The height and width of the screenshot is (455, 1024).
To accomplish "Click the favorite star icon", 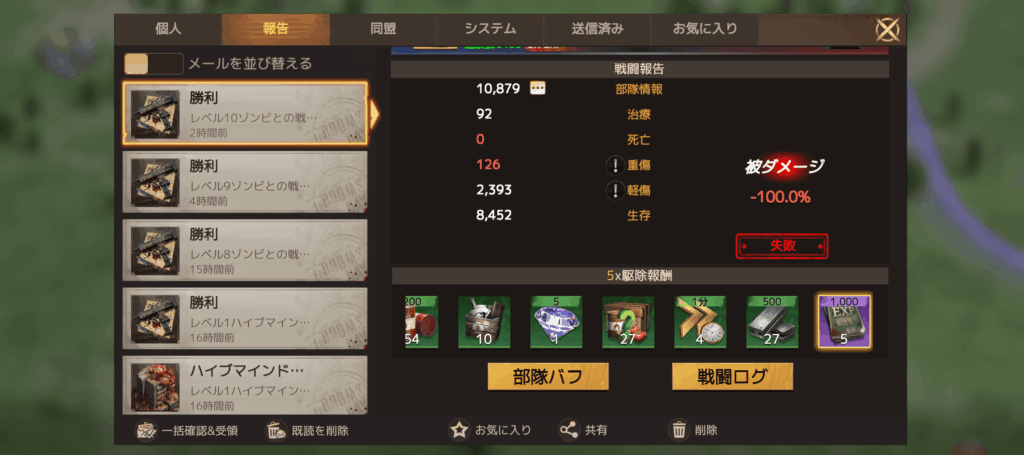I will pos(460,430).
